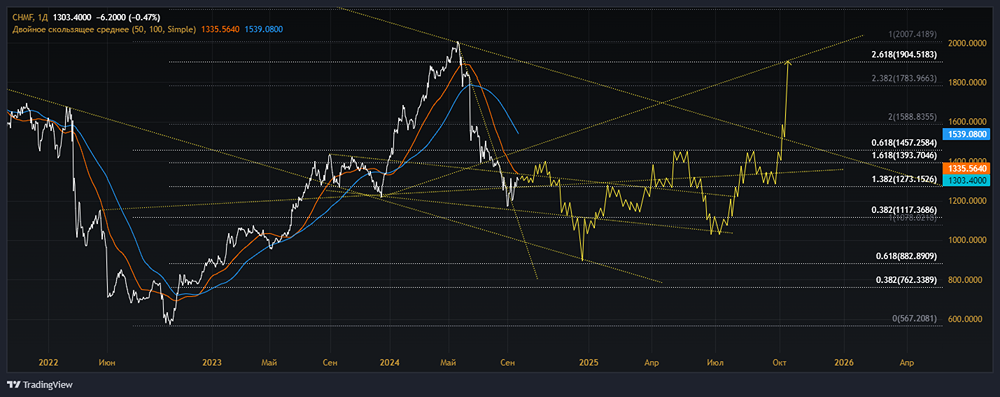Click the blue MA value 1539.0800 in legend

(264, 29)
